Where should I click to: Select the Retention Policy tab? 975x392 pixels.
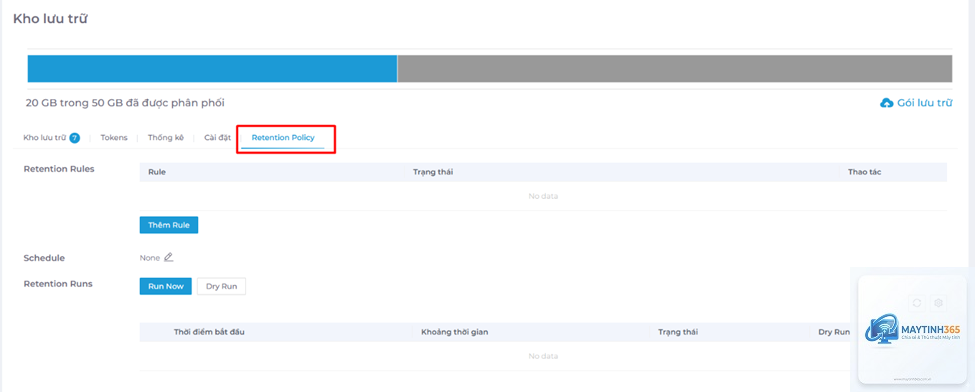click(283, 138)
